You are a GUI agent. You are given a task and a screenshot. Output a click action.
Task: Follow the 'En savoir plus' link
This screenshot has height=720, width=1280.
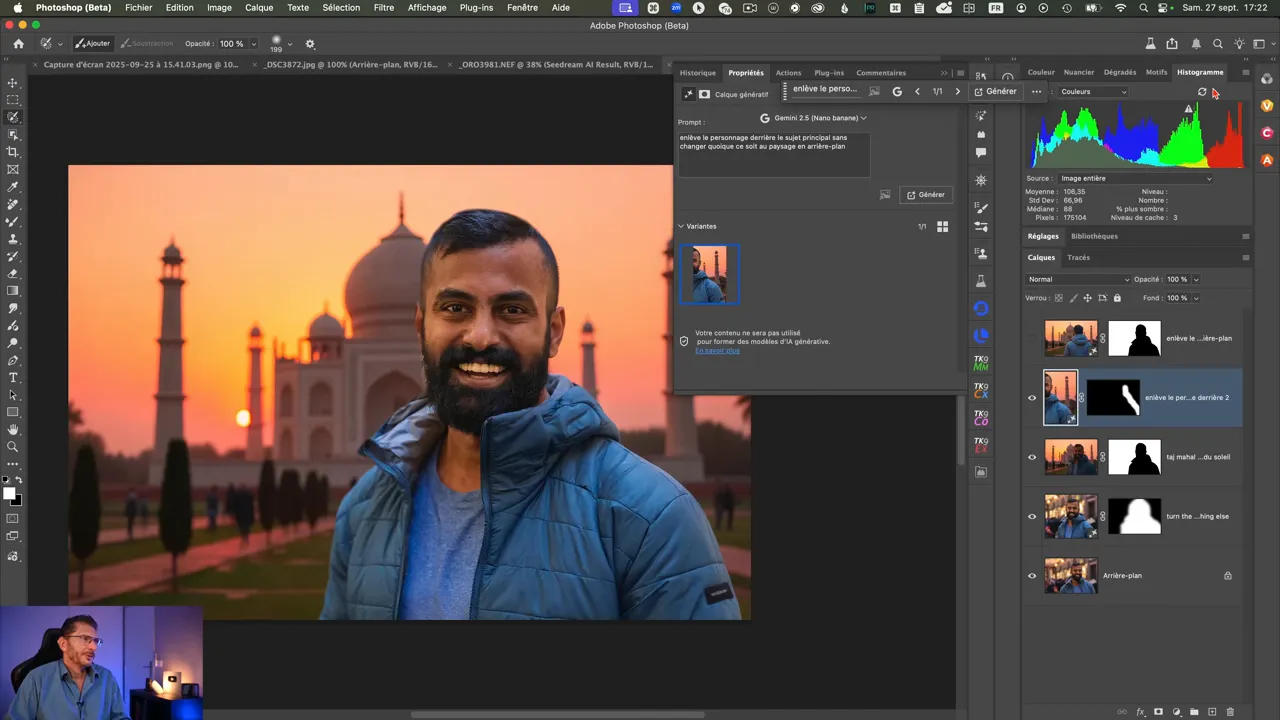pos(717,351)
